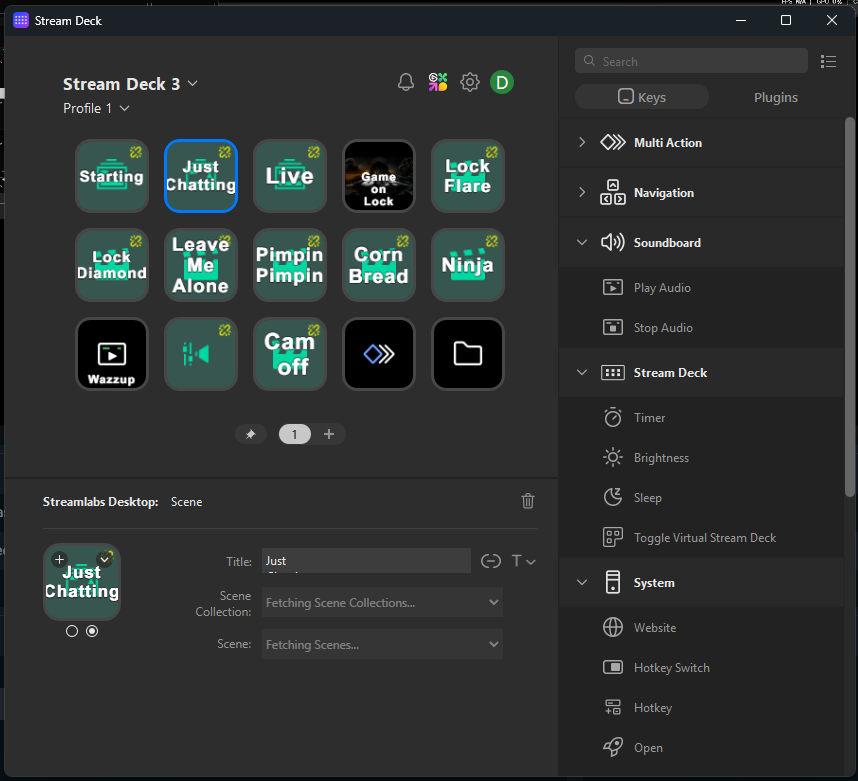Select the Toggle Virtual Stream Deck action
The height and width of the screenshot is (781, 858).
click(x=703, y=537)
